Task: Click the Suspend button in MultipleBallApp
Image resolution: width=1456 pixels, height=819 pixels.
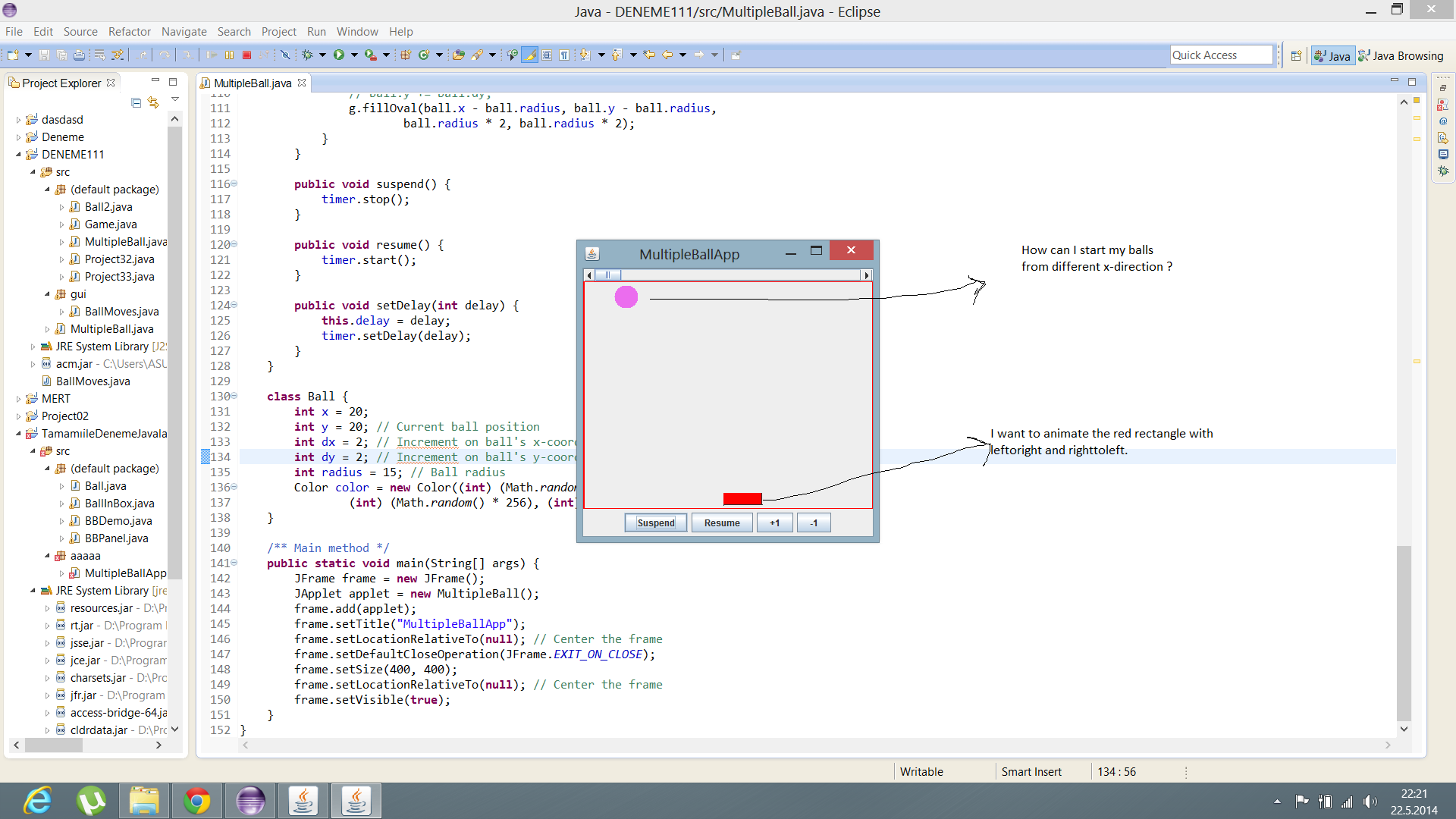Action: [656, 522]
